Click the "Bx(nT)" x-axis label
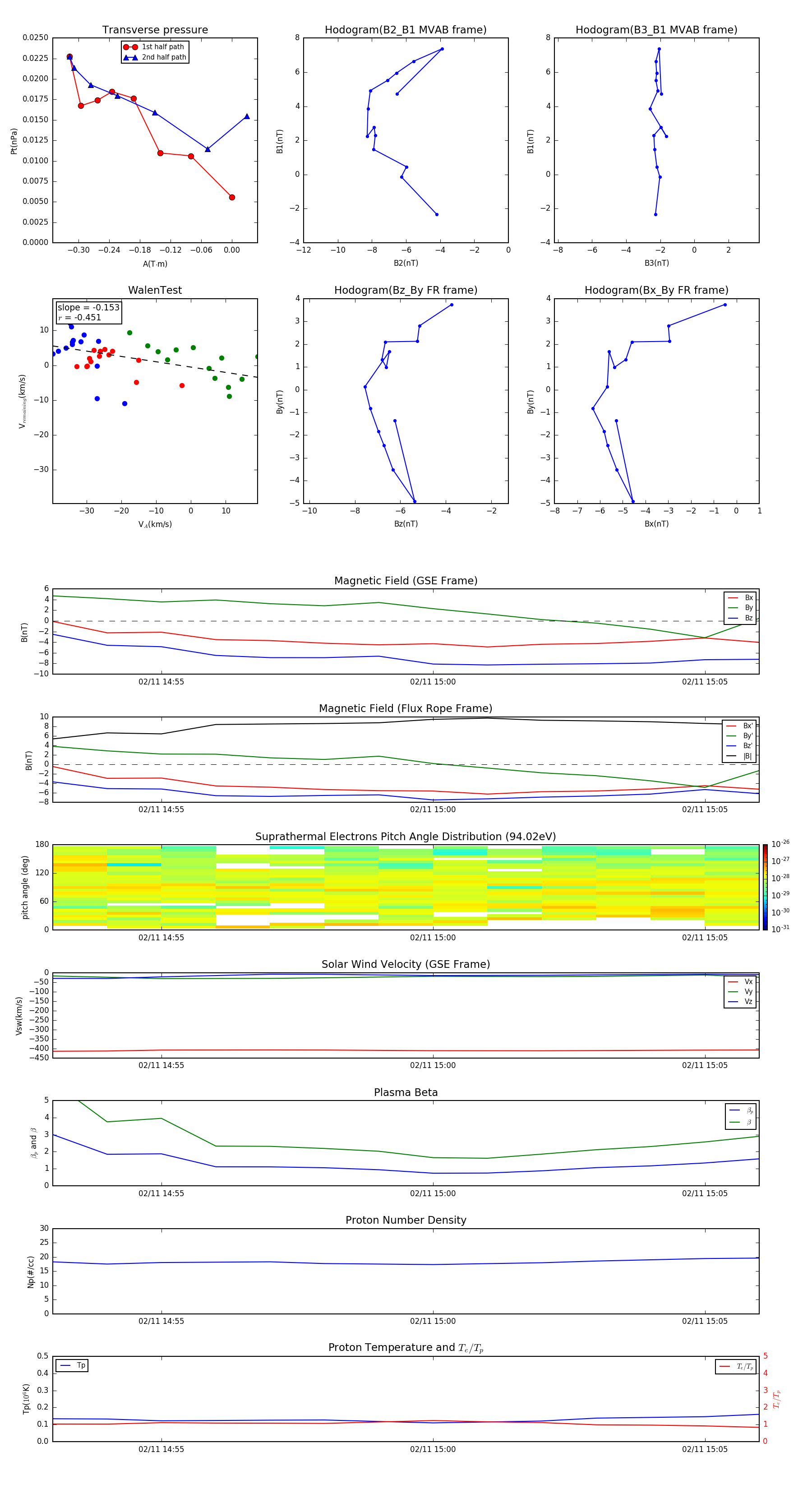Image resolution: width=812 pixels, height=1489 pixels. coord(656,524)
